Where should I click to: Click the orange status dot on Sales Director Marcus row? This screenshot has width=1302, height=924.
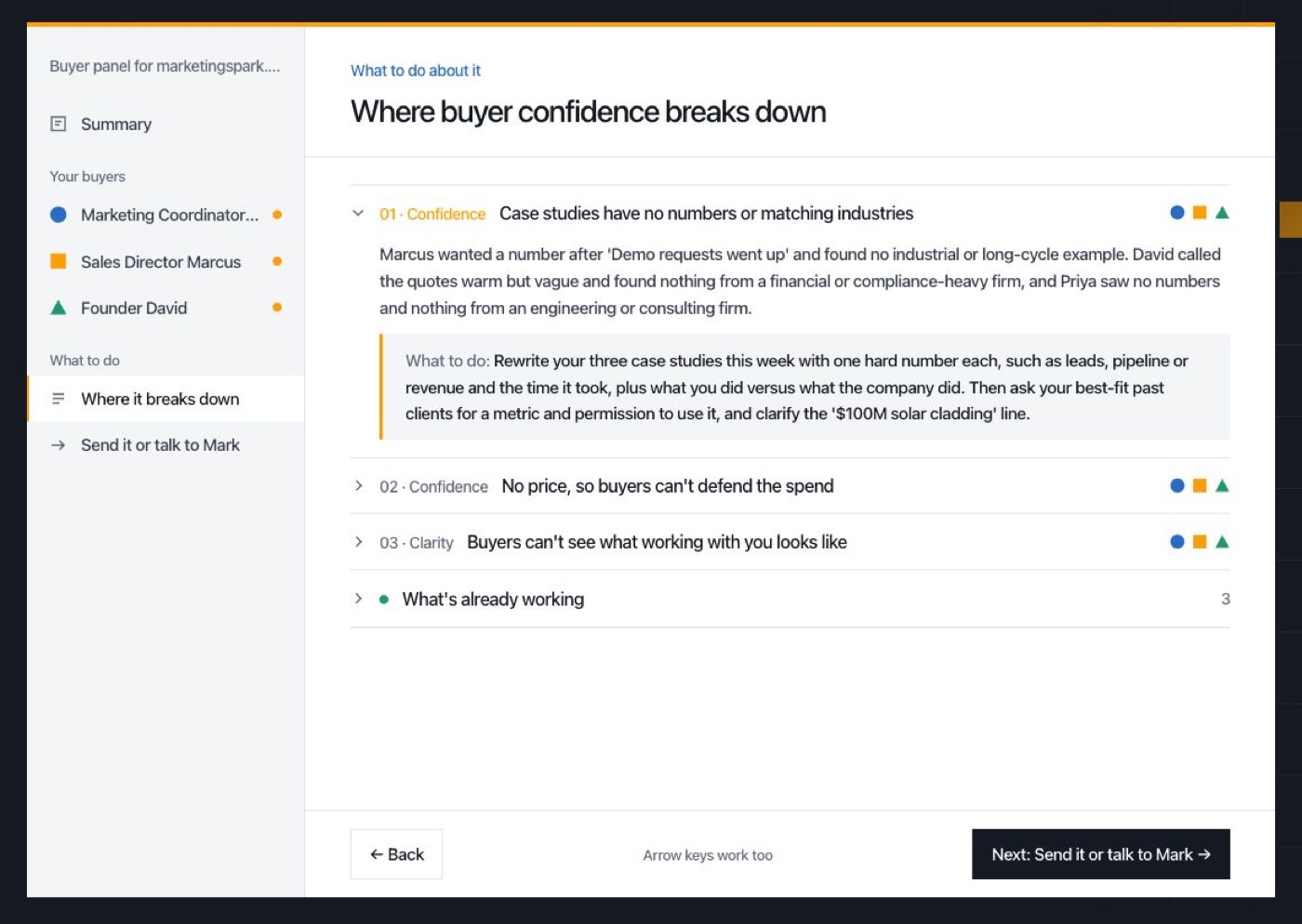point(277,261)
